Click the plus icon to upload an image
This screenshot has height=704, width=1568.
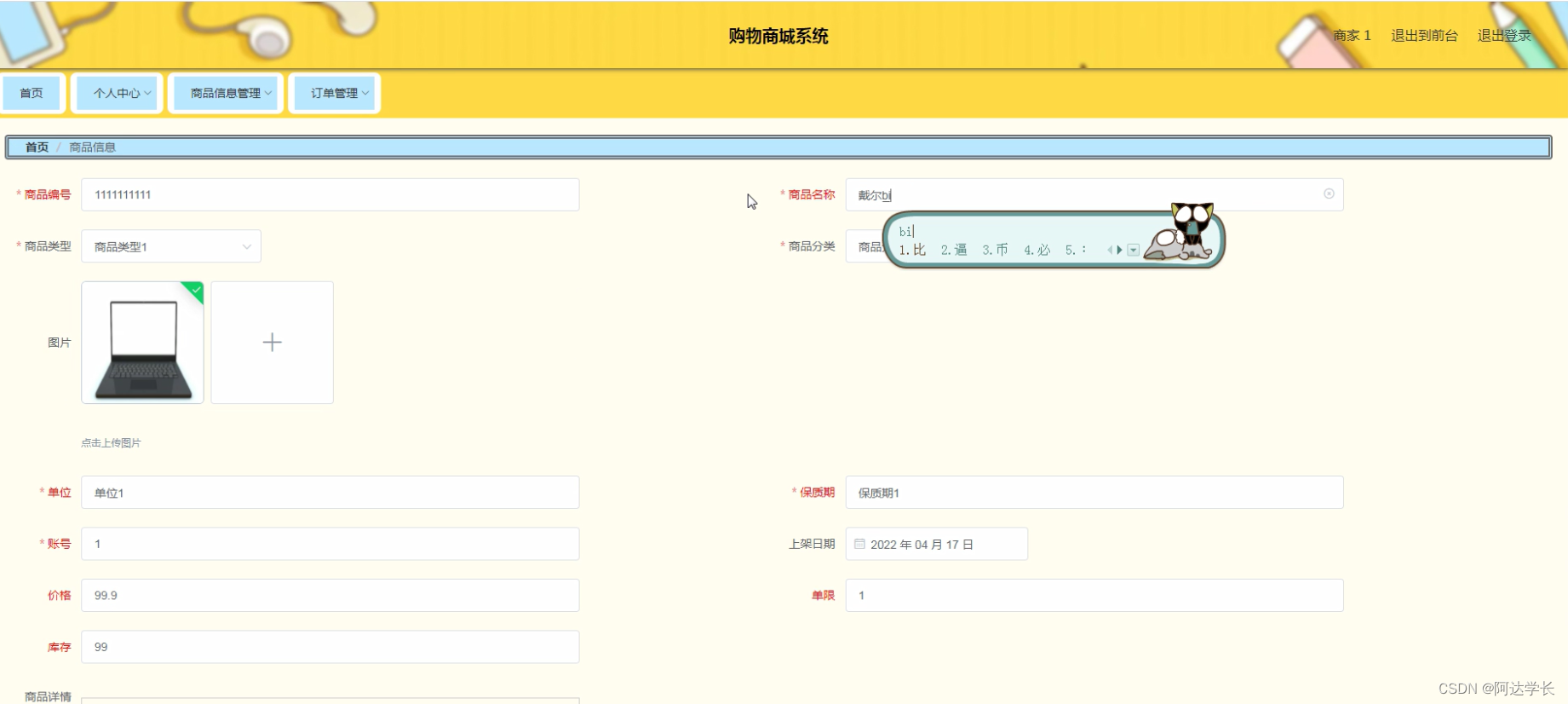pos(272,343)
